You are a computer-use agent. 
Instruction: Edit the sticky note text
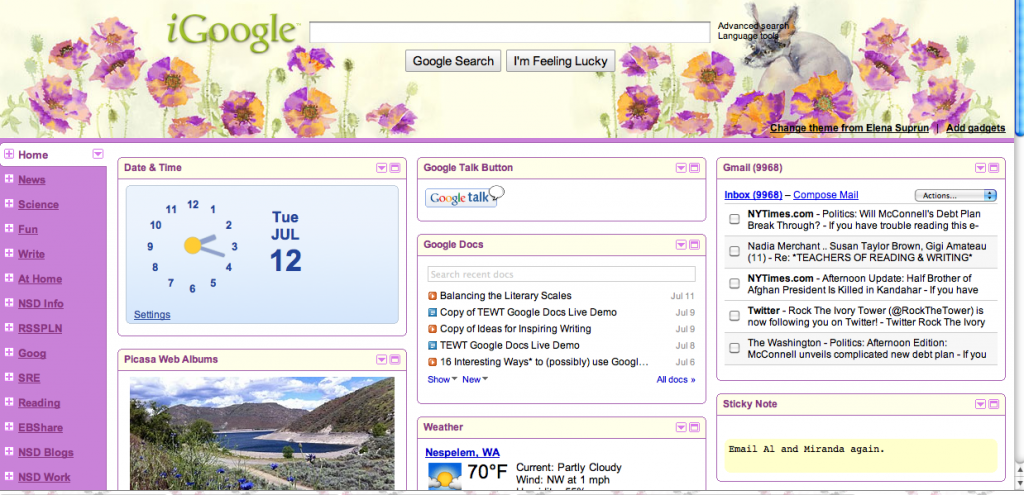coord(861,456)
